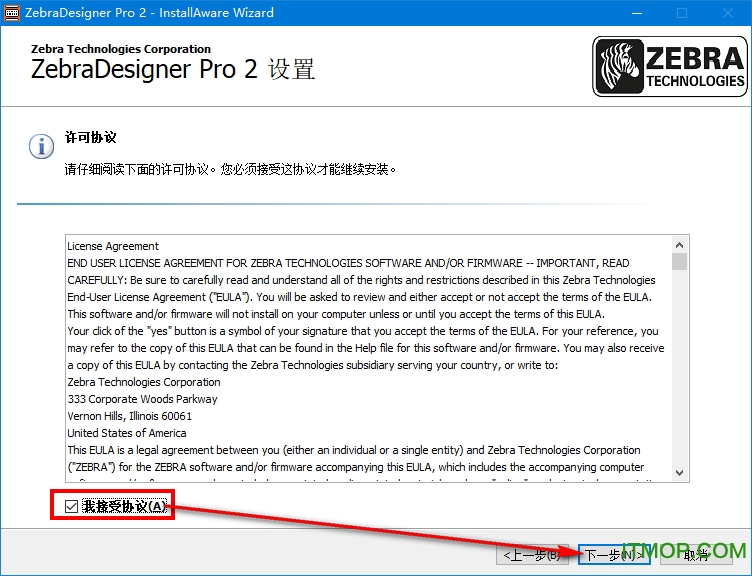The width and height of the screenshot is (752, 576).
Task: Click the blue information icon
Action: (41, 146)
